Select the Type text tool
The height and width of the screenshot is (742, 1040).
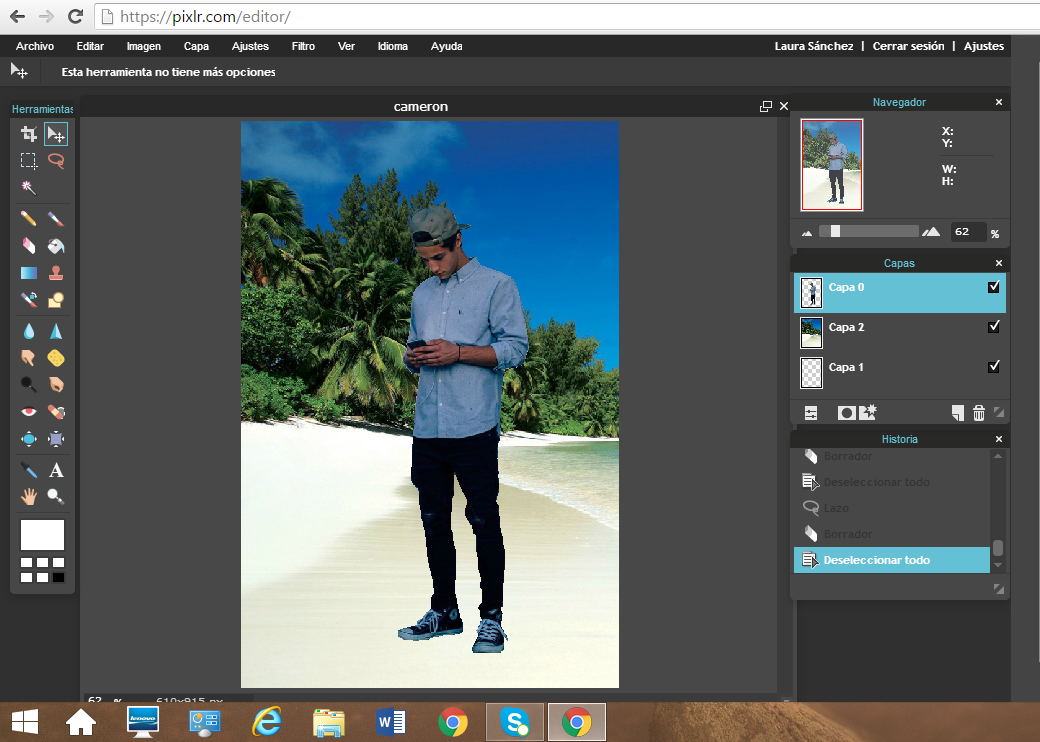pos(56,470)
